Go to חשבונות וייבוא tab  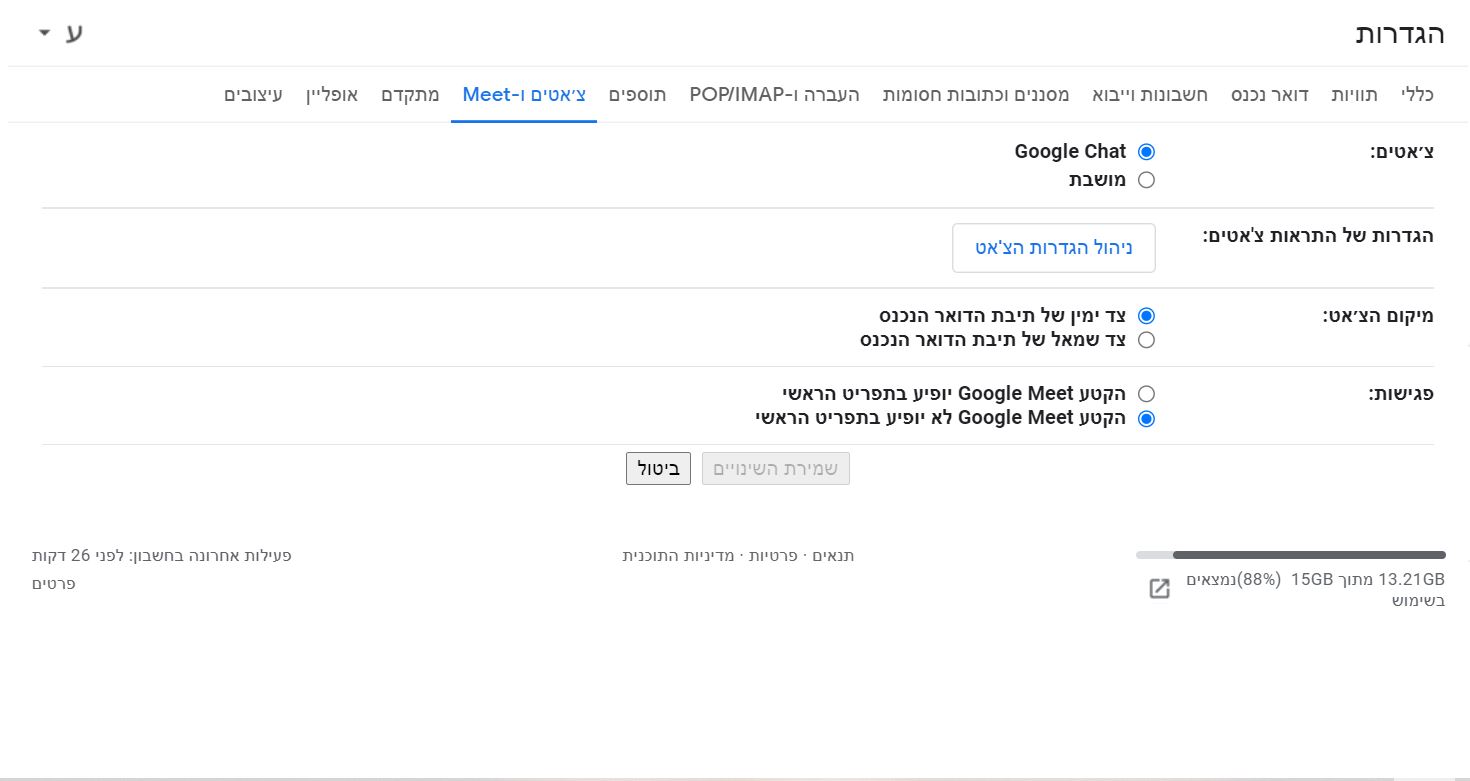(1146, 95)
